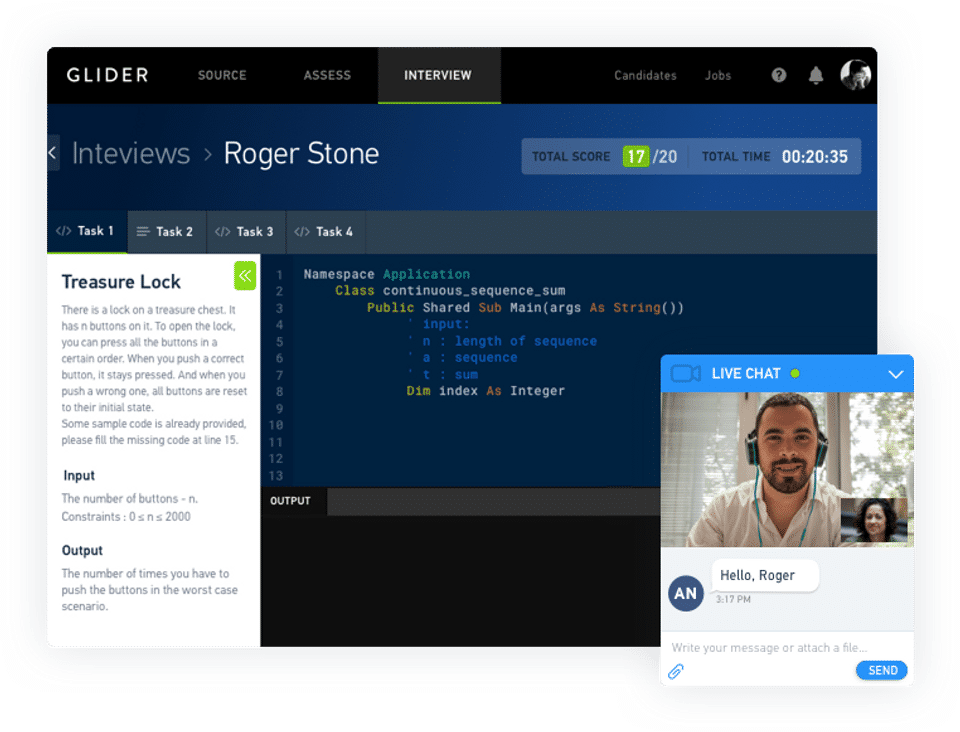Open the SOURCE menu
The image size is (960, 732).
222,75
